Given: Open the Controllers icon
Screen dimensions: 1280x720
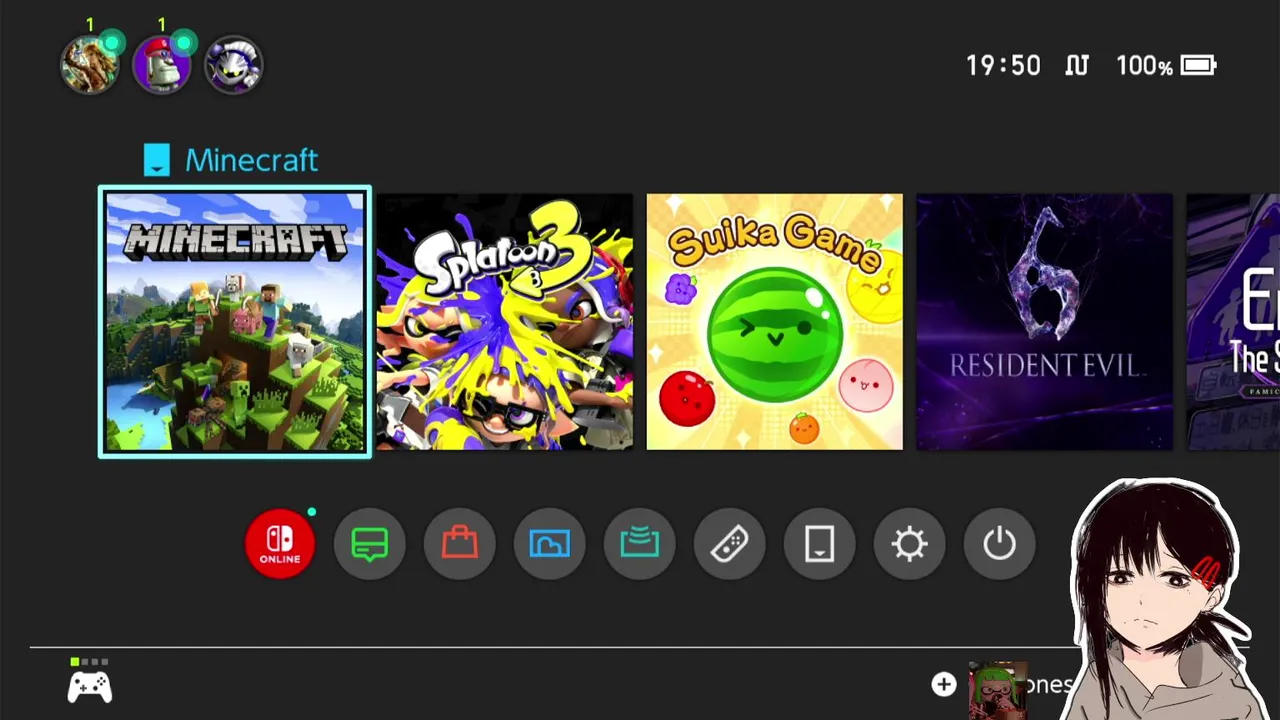Looking at the screenshot, I should [730, 544].
